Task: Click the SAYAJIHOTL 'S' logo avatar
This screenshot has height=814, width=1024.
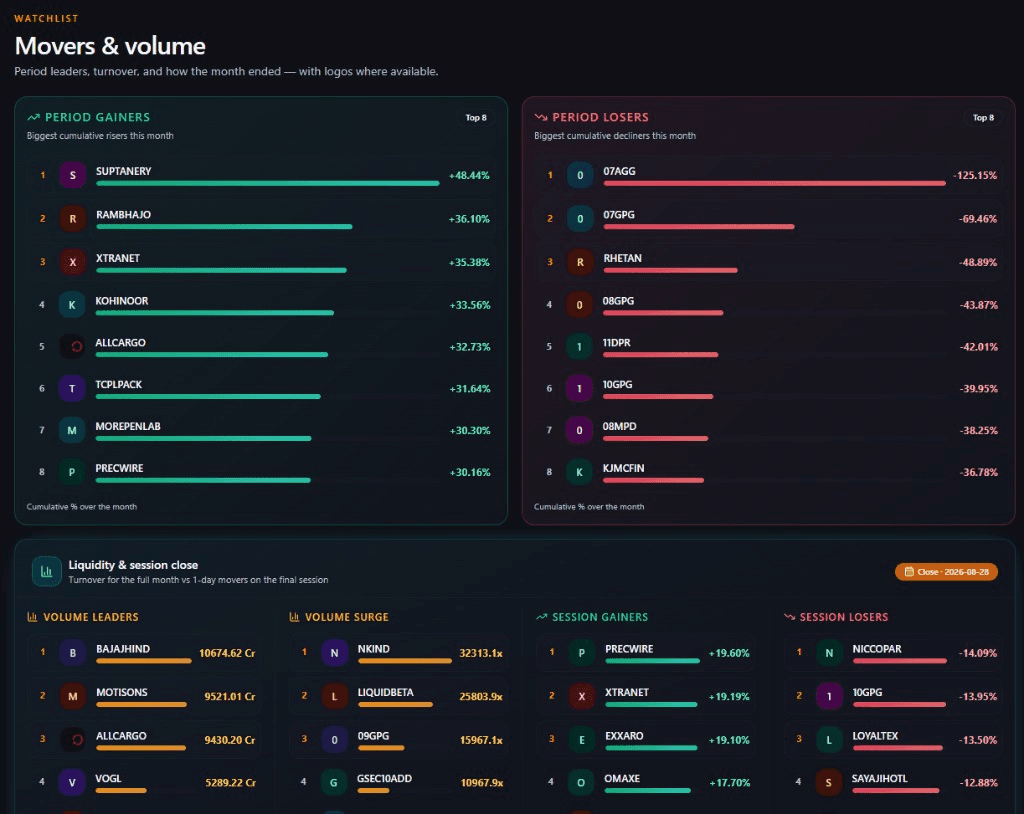Action: (829, 783)
